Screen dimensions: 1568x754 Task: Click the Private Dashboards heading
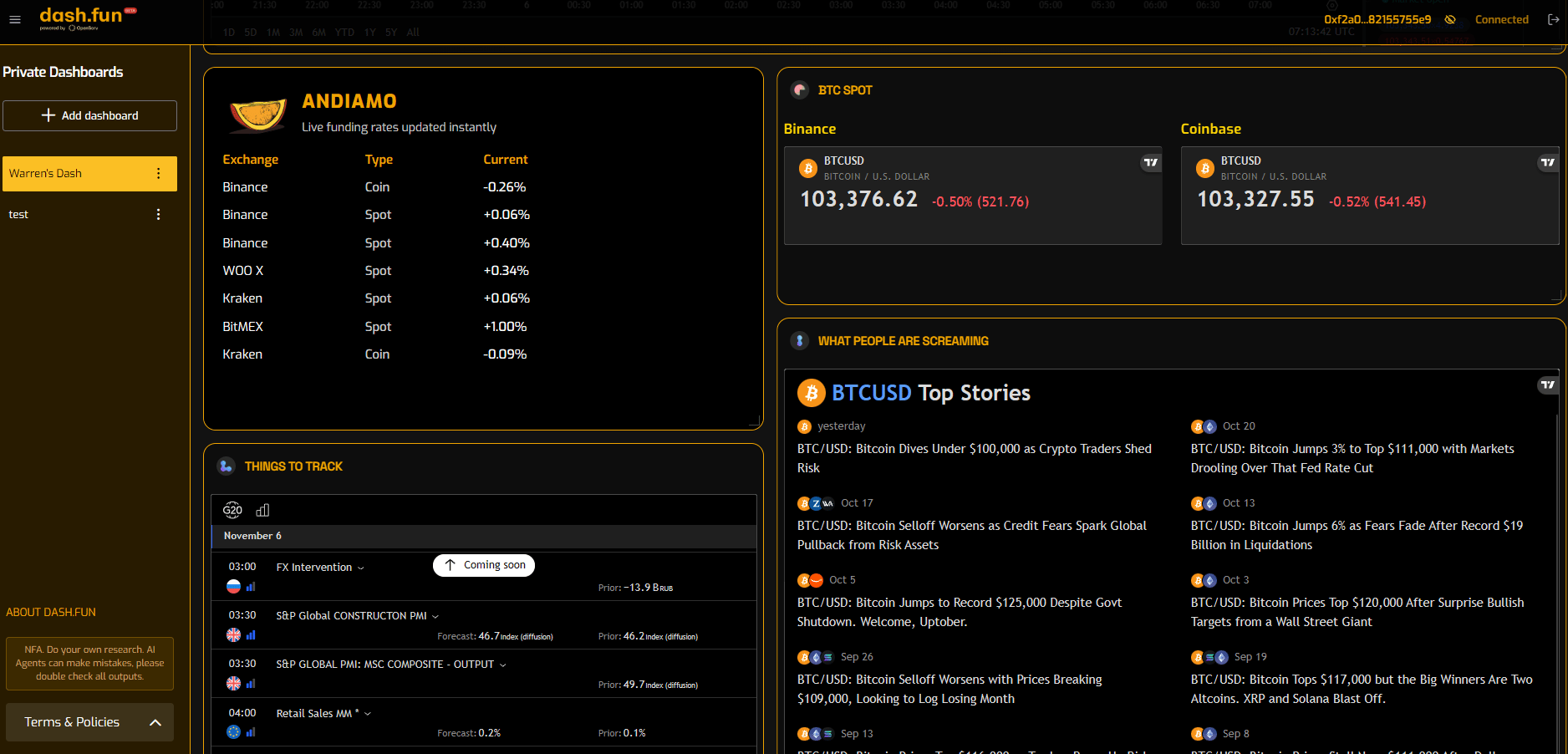click(x=63, y=72)
